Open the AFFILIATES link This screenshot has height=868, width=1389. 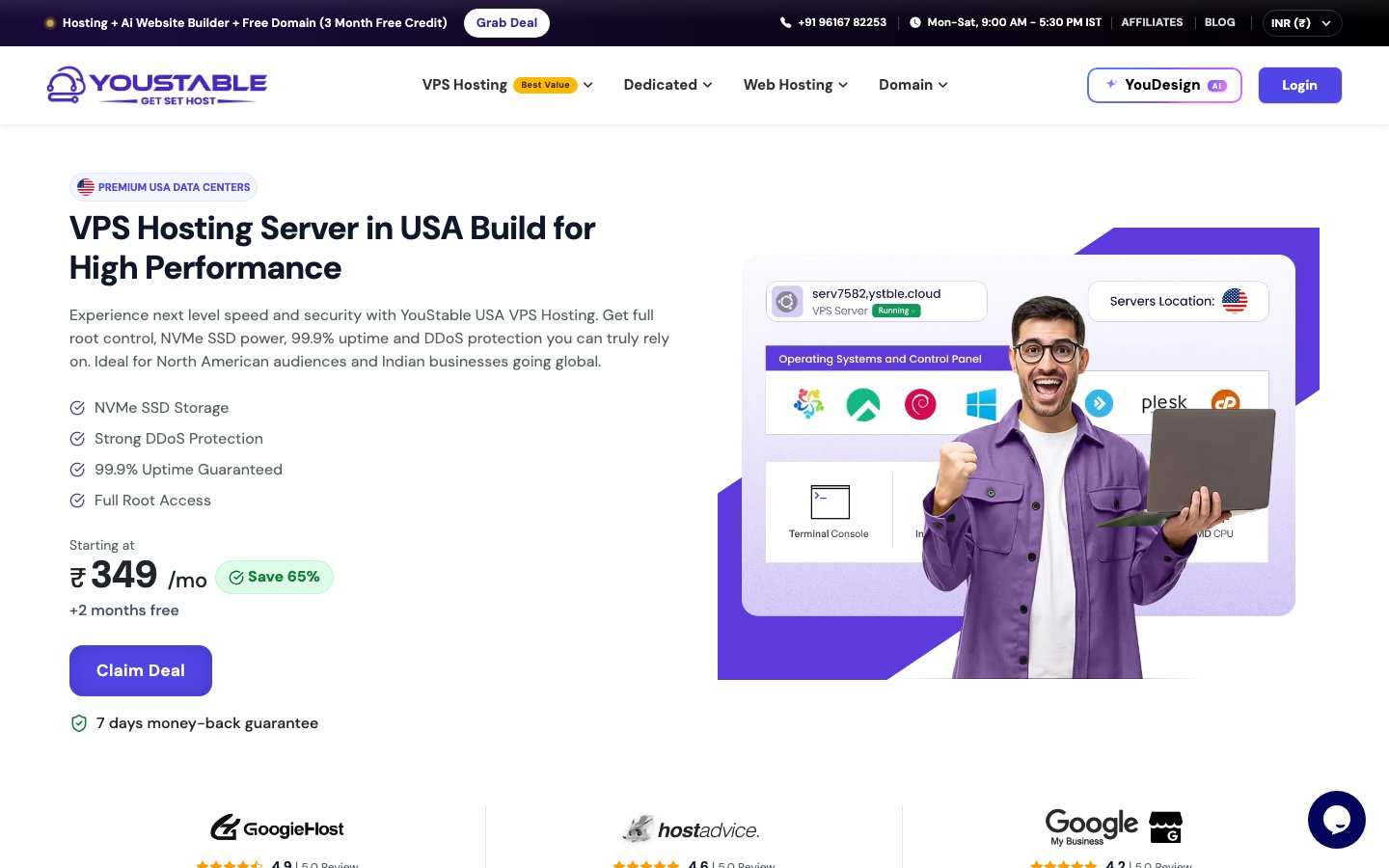[1152, 22]
